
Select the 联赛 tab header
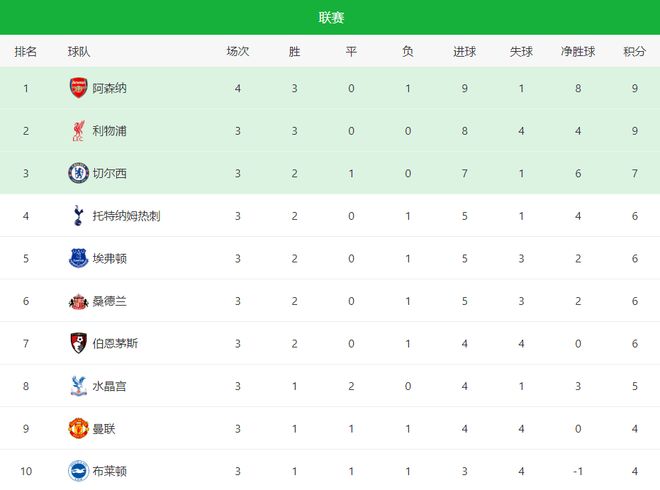[330, 19]
